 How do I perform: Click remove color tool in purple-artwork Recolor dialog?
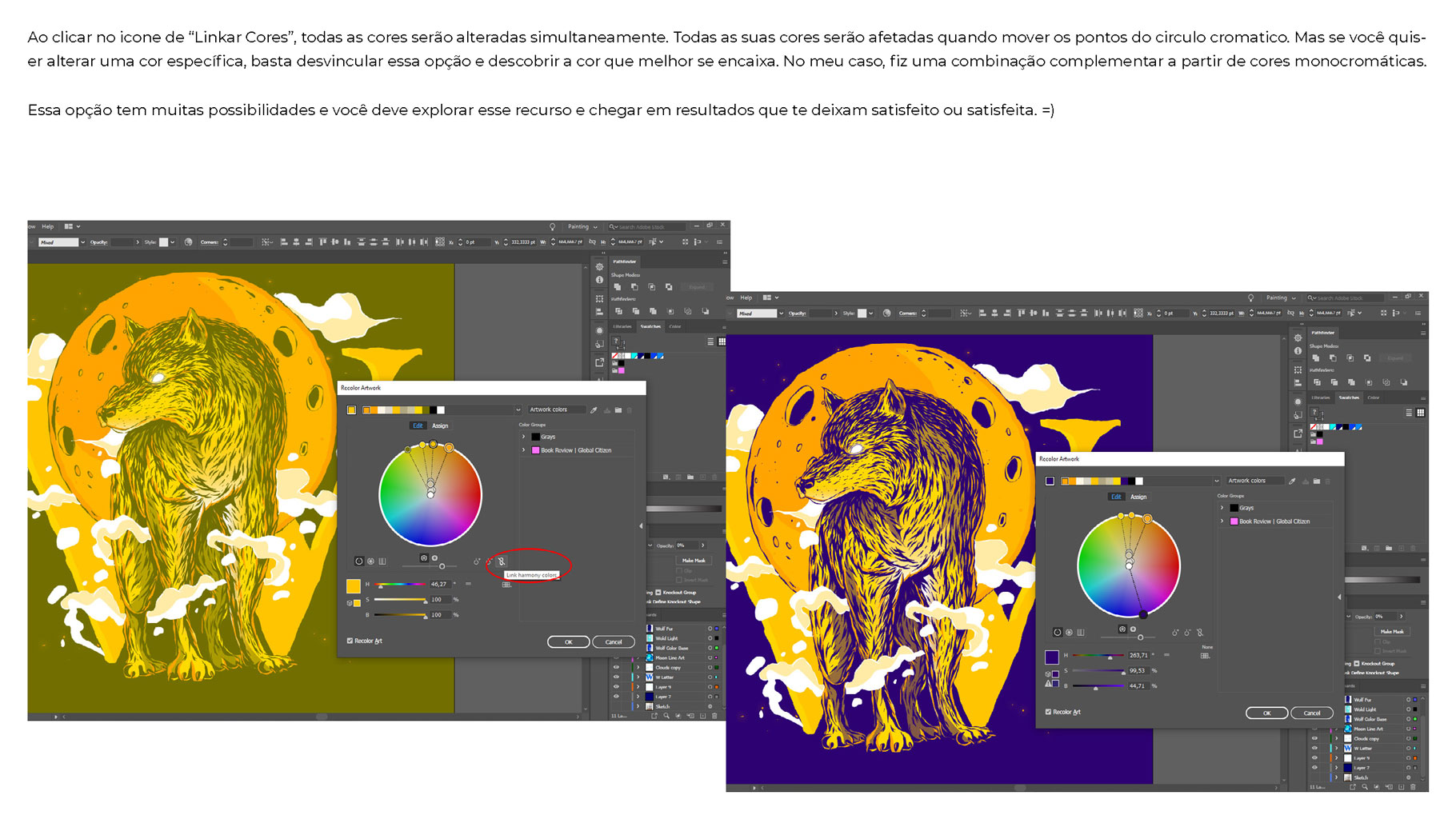pyautogui.click(x=1187, y=633)
